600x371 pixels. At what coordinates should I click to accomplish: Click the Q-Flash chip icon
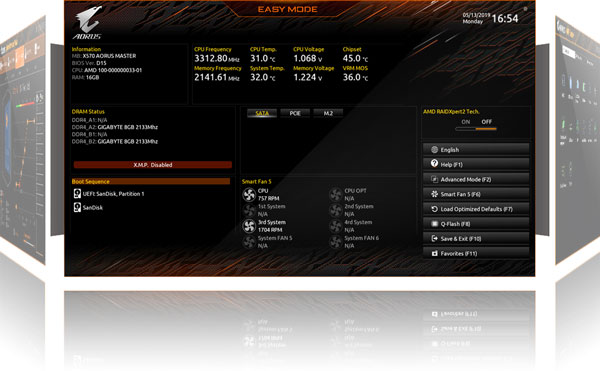(434, 224)
